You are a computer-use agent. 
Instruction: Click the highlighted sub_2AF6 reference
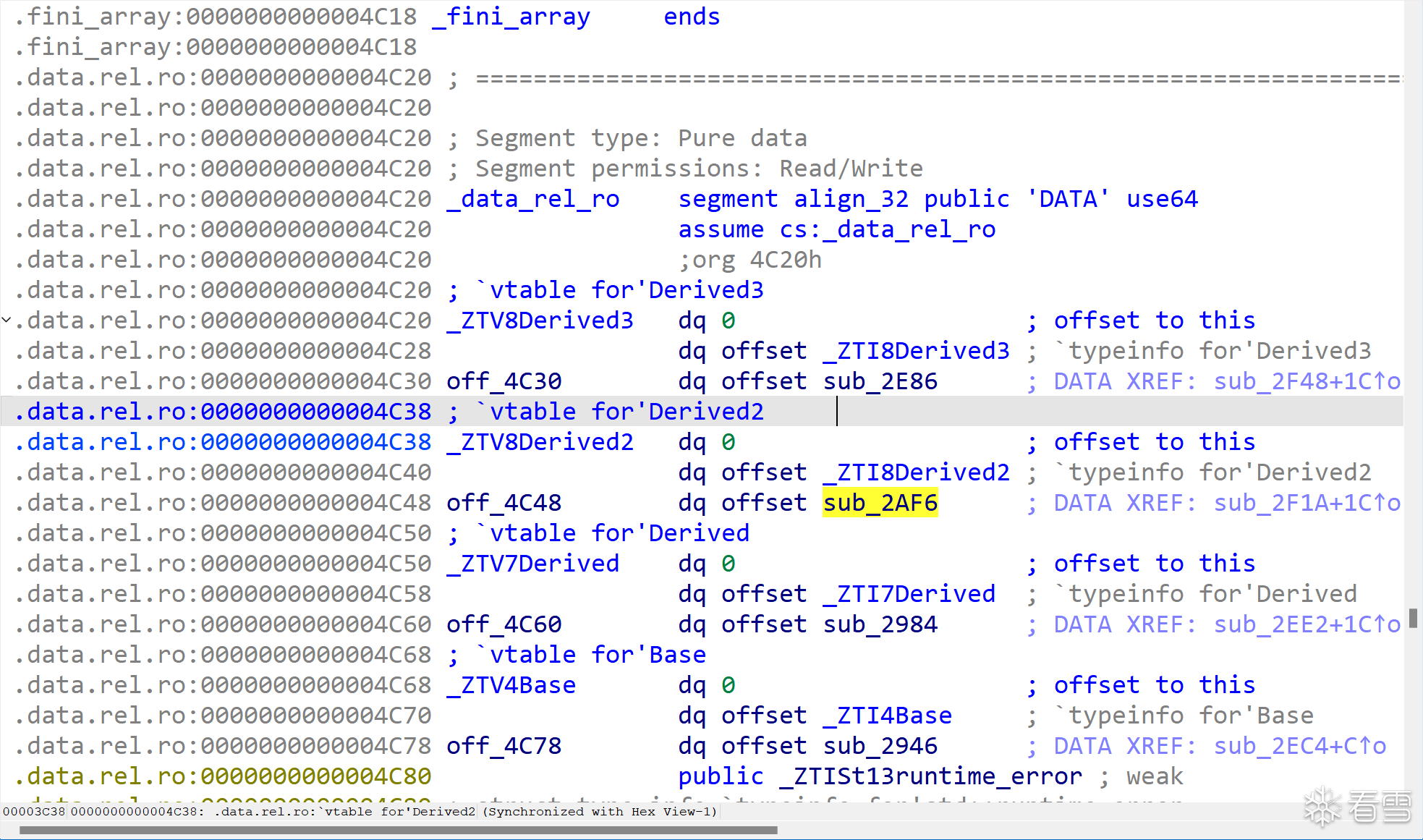click(880, 503)
